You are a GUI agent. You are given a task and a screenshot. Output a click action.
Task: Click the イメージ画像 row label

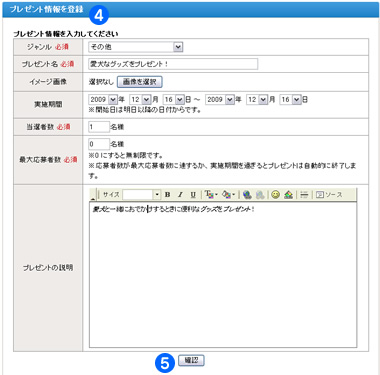coord(48,82)
